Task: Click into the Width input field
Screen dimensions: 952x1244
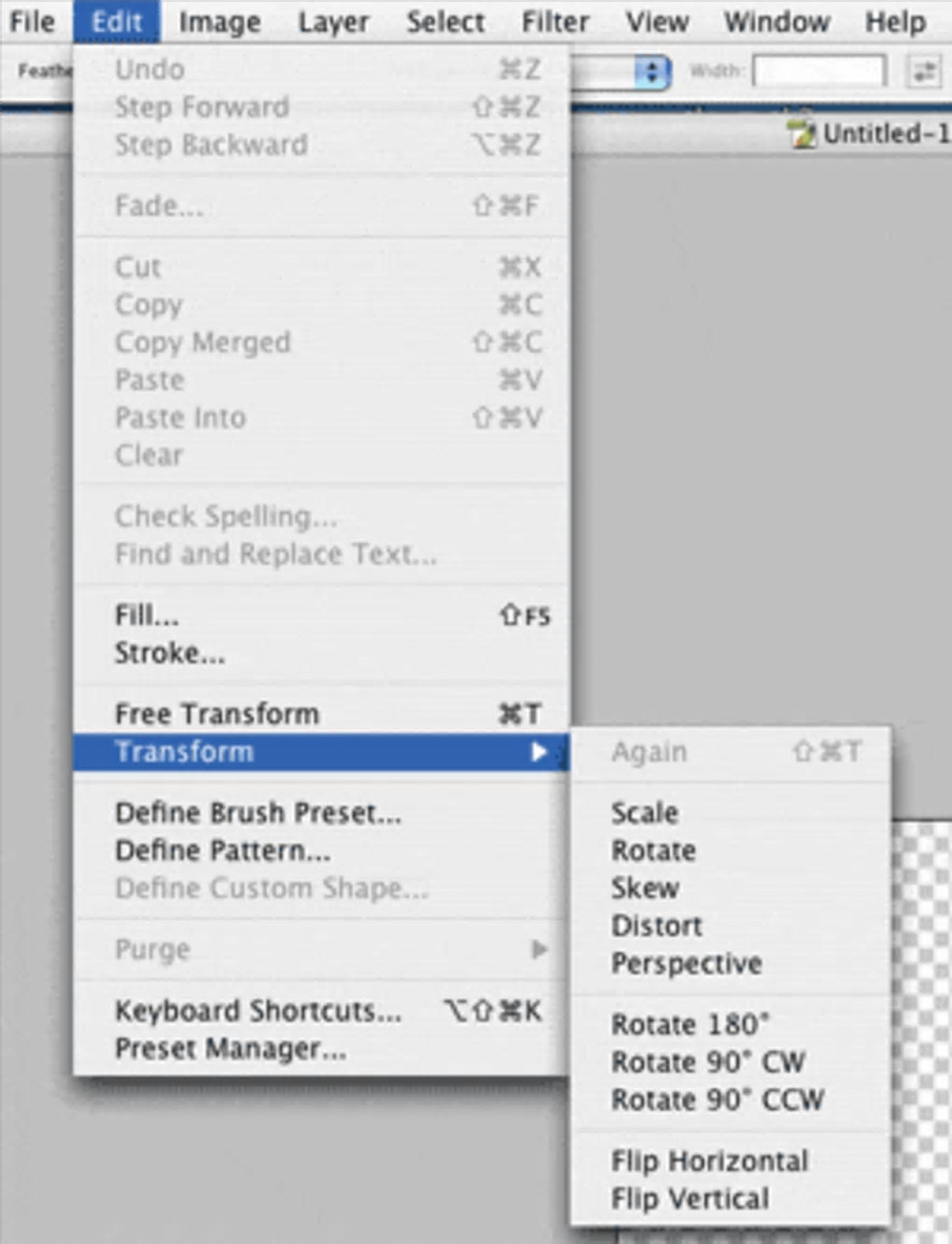Action: click(819, 71)
